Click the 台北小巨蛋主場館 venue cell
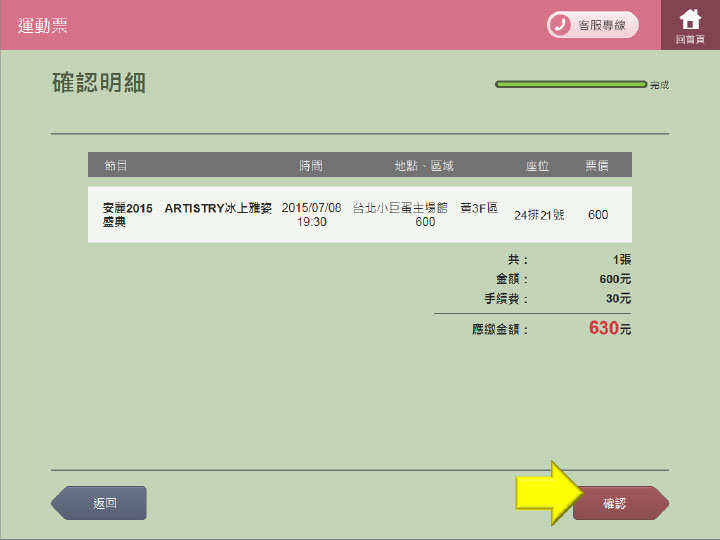 400,208
